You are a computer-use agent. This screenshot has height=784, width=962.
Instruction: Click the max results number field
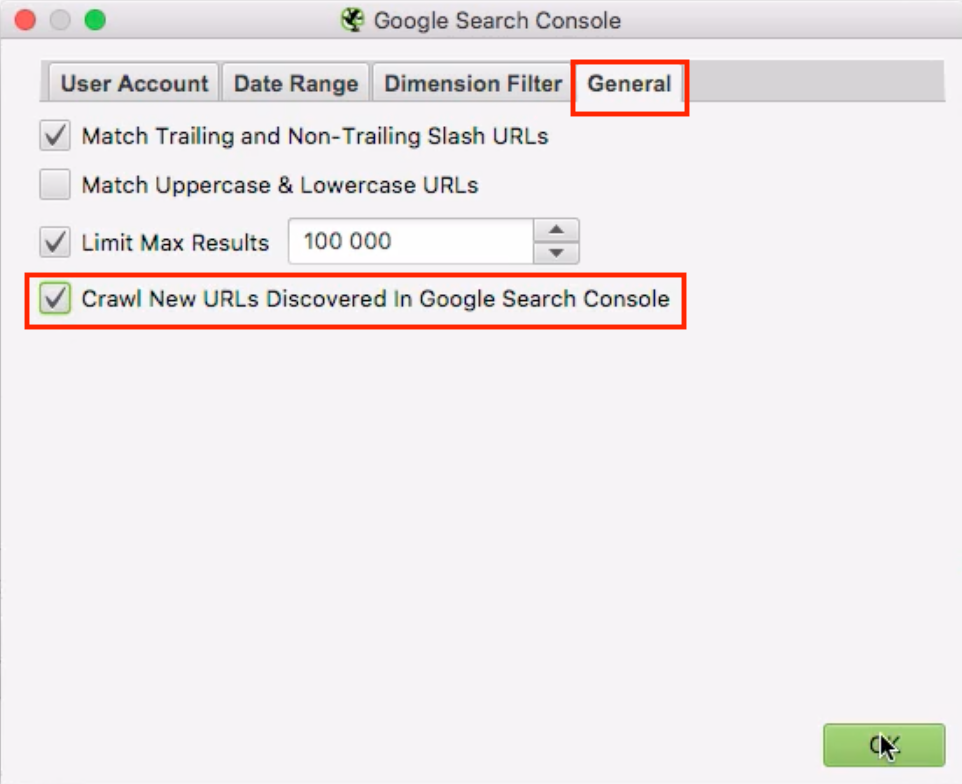tap(410, 241)
